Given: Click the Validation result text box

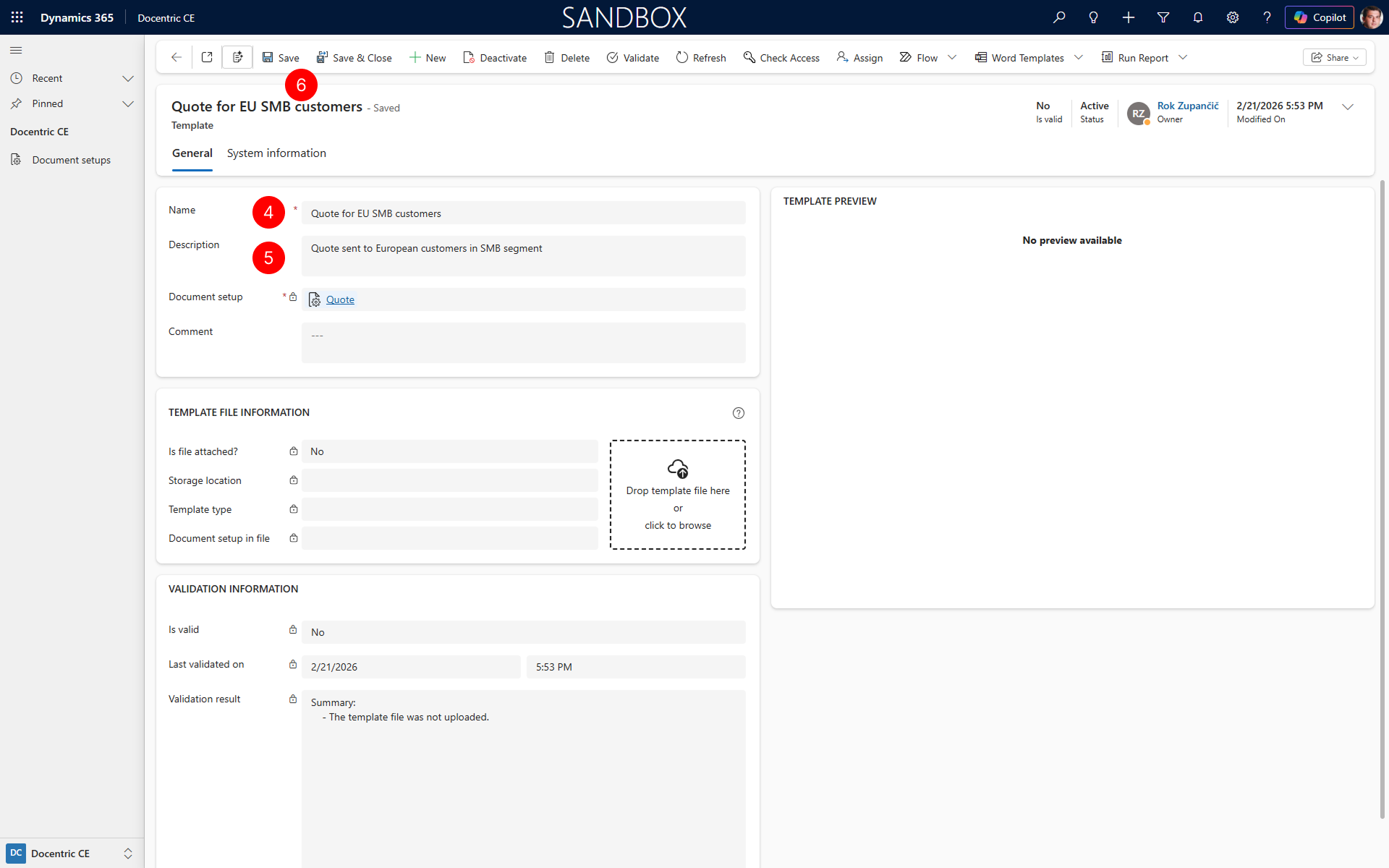Looking at the screenshot, I should pos(523,780).
